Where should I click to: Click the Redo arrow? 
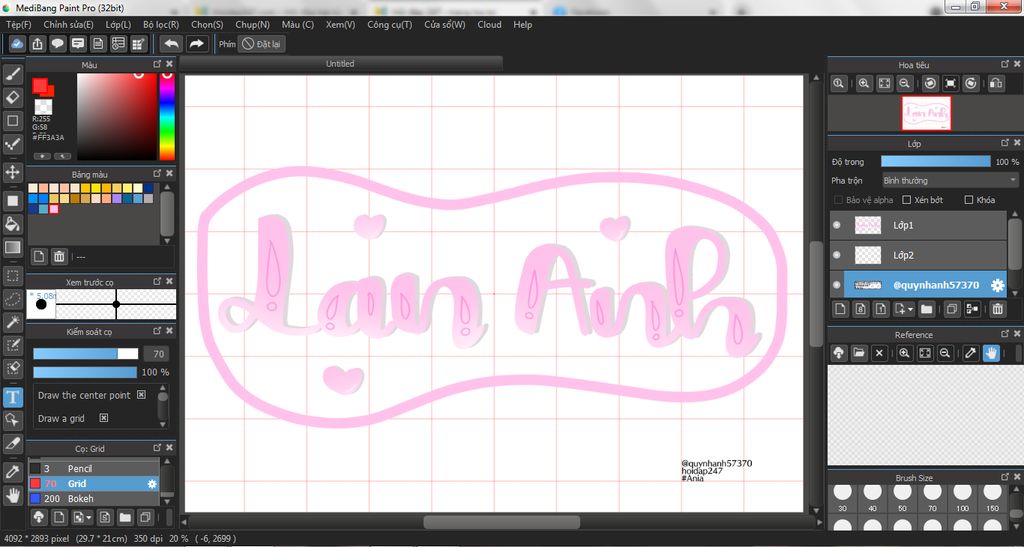click(x=196, y=44)
